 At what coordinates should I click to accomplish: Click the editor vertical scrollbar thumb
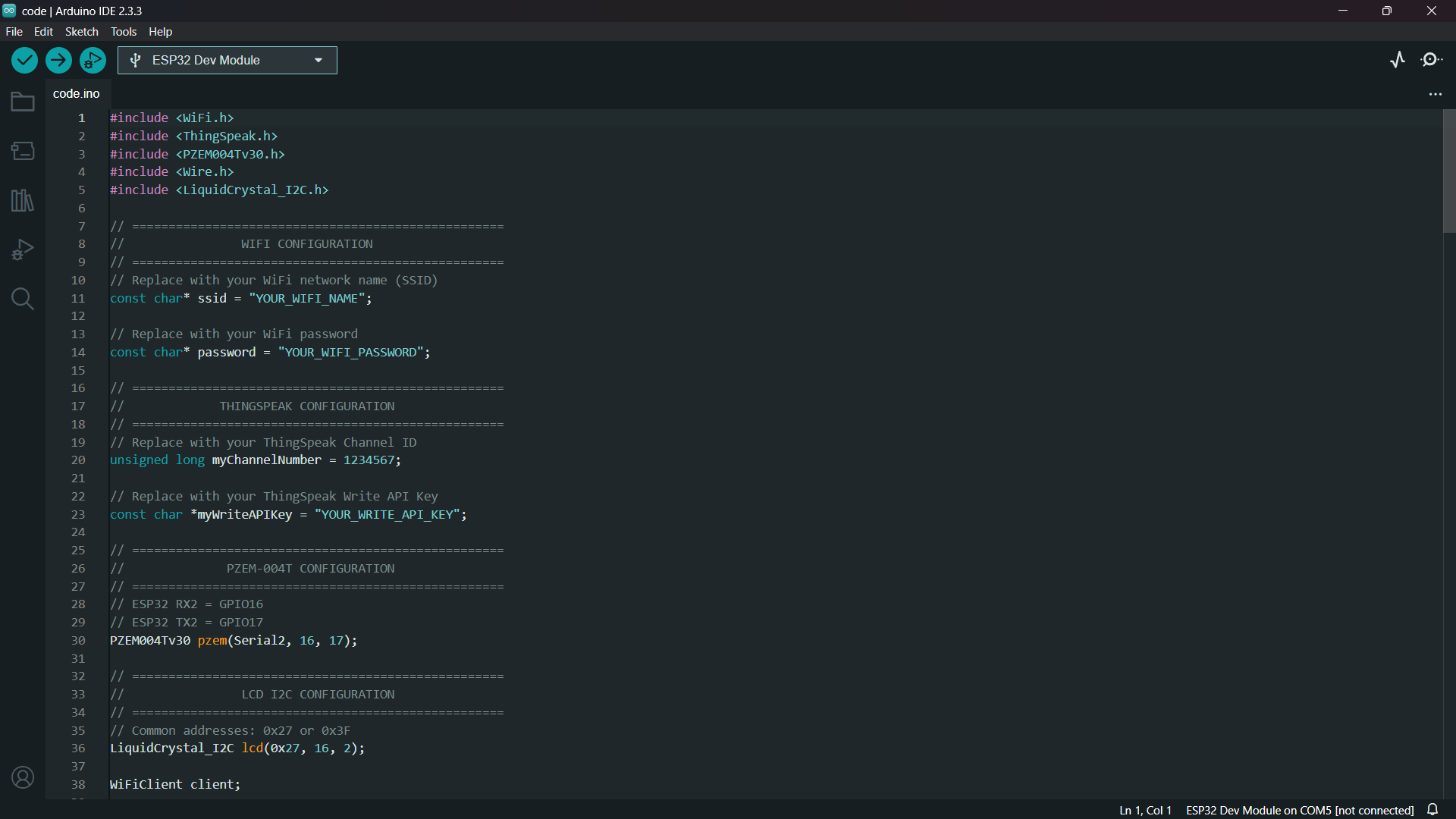1449,171
